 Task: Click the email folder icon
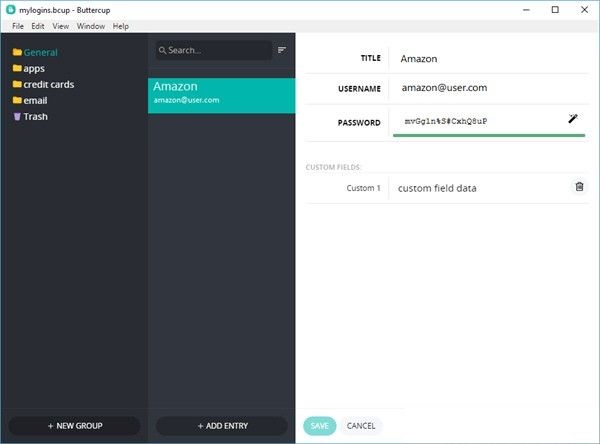[16, 101]
